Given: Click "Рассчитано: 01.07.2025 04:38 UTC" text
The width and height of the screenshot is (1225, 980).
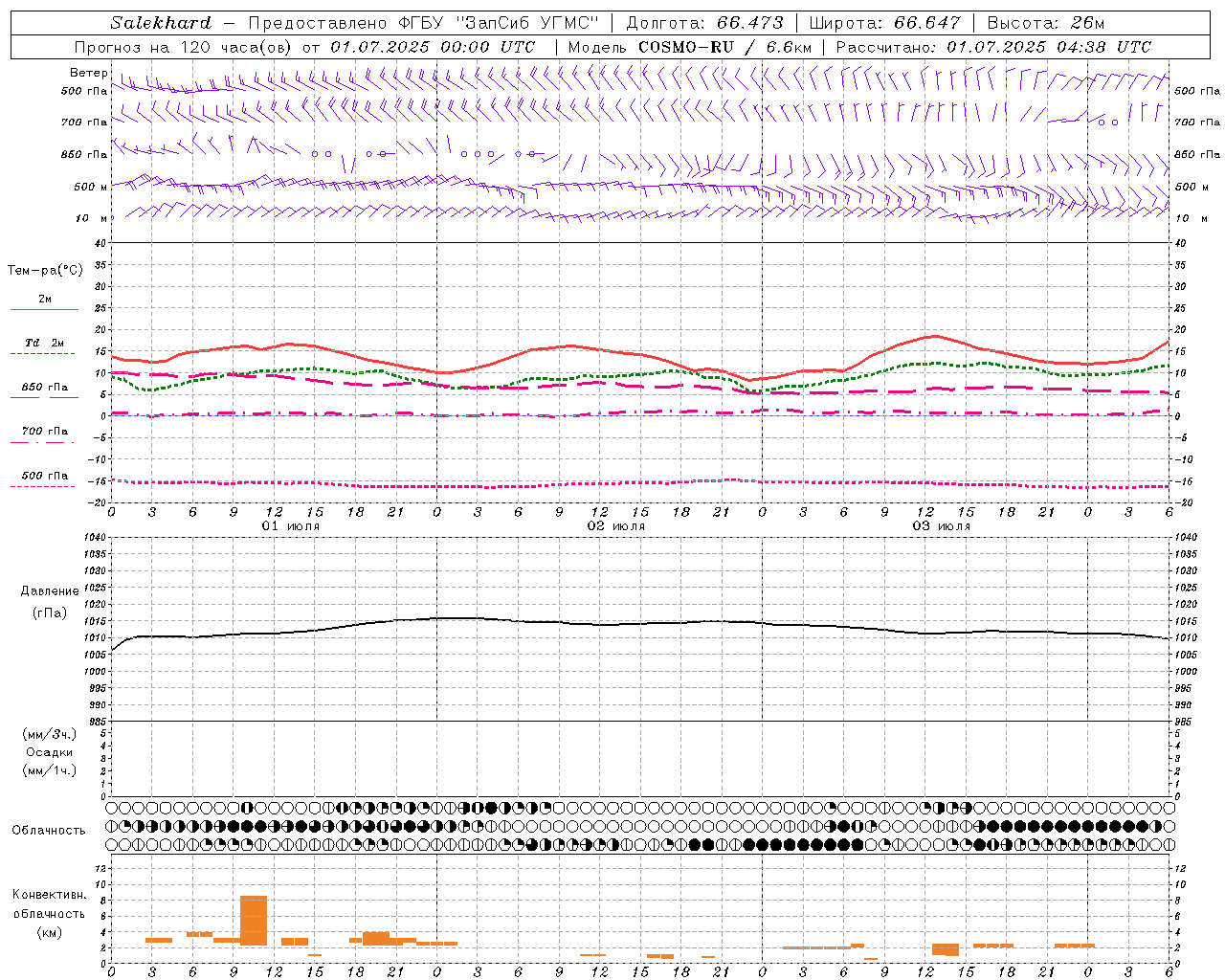Looking at the screenshot, I should pyautogui.click(x=993, y=47).
